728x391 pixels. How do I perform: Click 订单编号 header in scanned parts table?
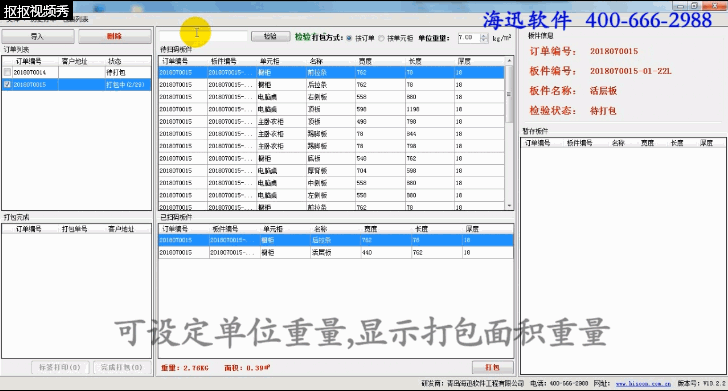[x=175, y=229]
